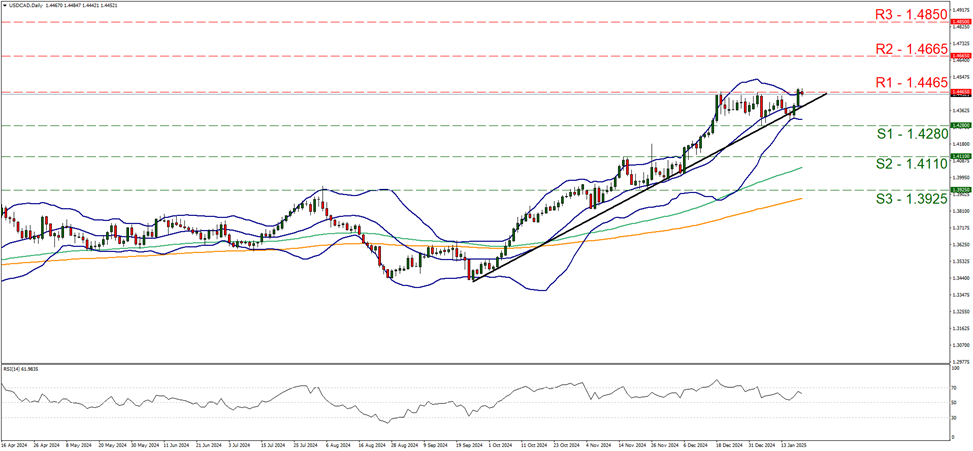Click the red 1.4465 price tag on axis
This screenshot has width=973, height=451.
point(956,92)
